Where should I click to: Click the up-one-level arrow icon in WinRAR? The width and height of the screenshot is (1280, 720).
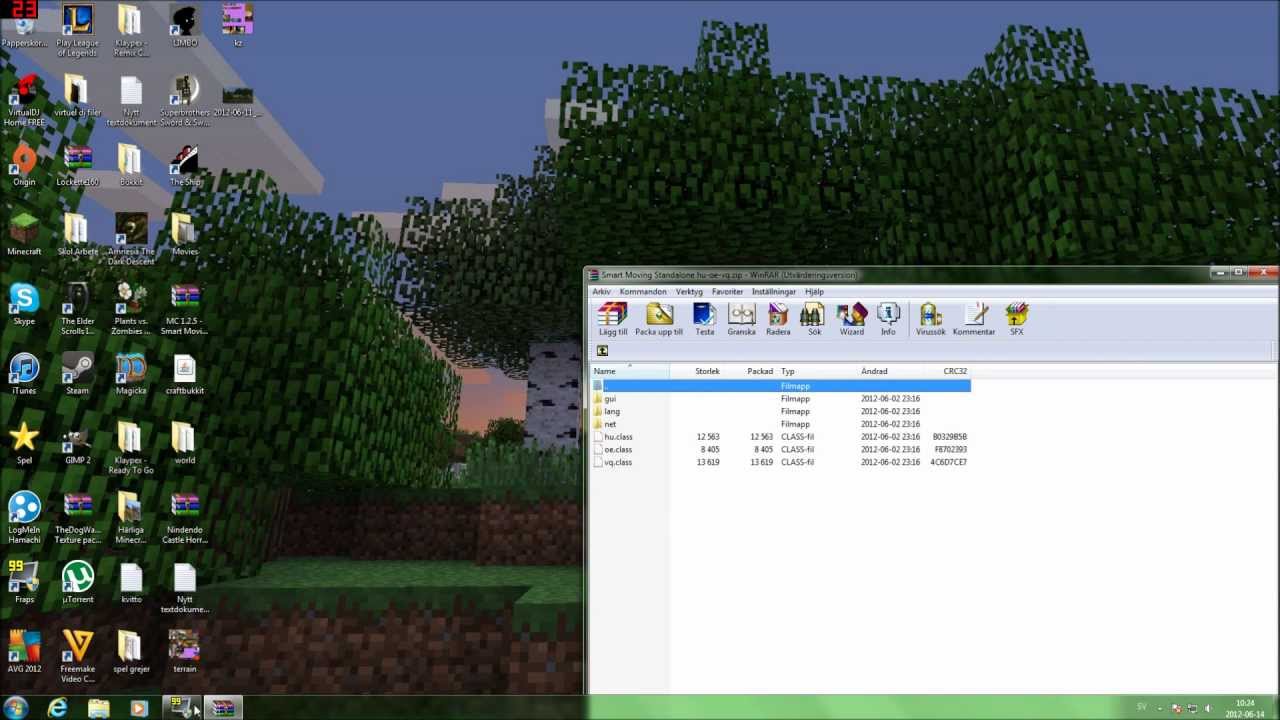[x=602, y=351]
